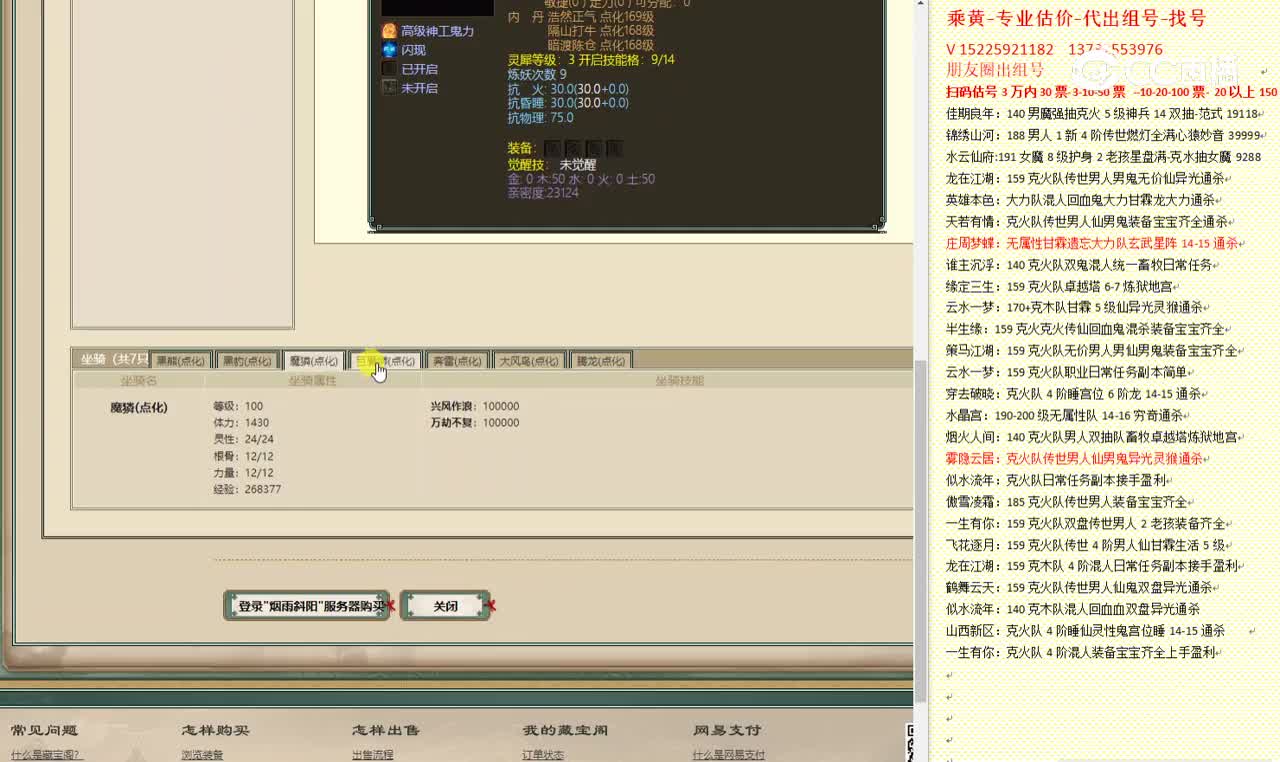The image size is (1280, 762).
Task: Click 体力: 1430 attribute
Action: (241, 423)
